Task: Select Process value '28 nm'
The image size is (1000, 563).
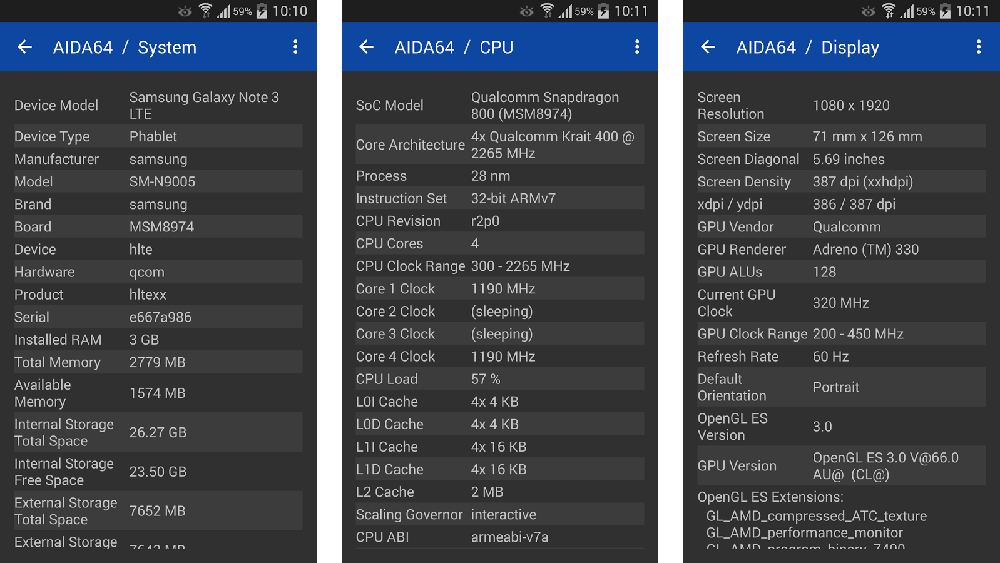Action: click(x=490, y=176)
